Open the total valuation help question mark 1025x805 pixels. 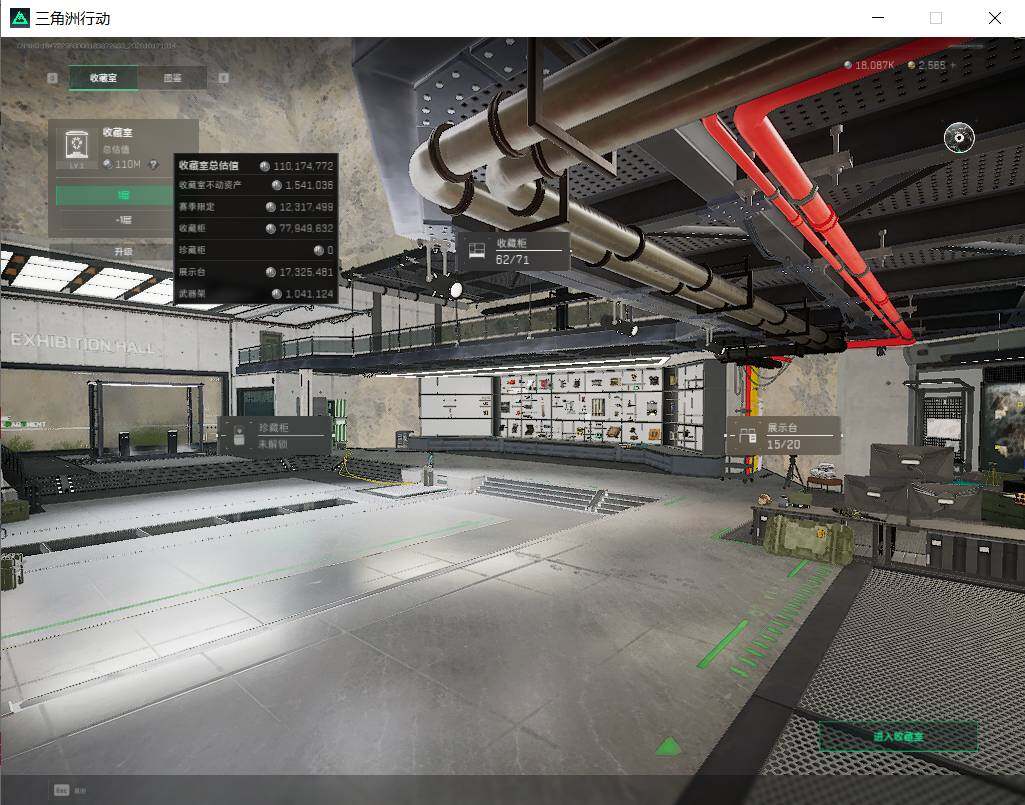154,165
